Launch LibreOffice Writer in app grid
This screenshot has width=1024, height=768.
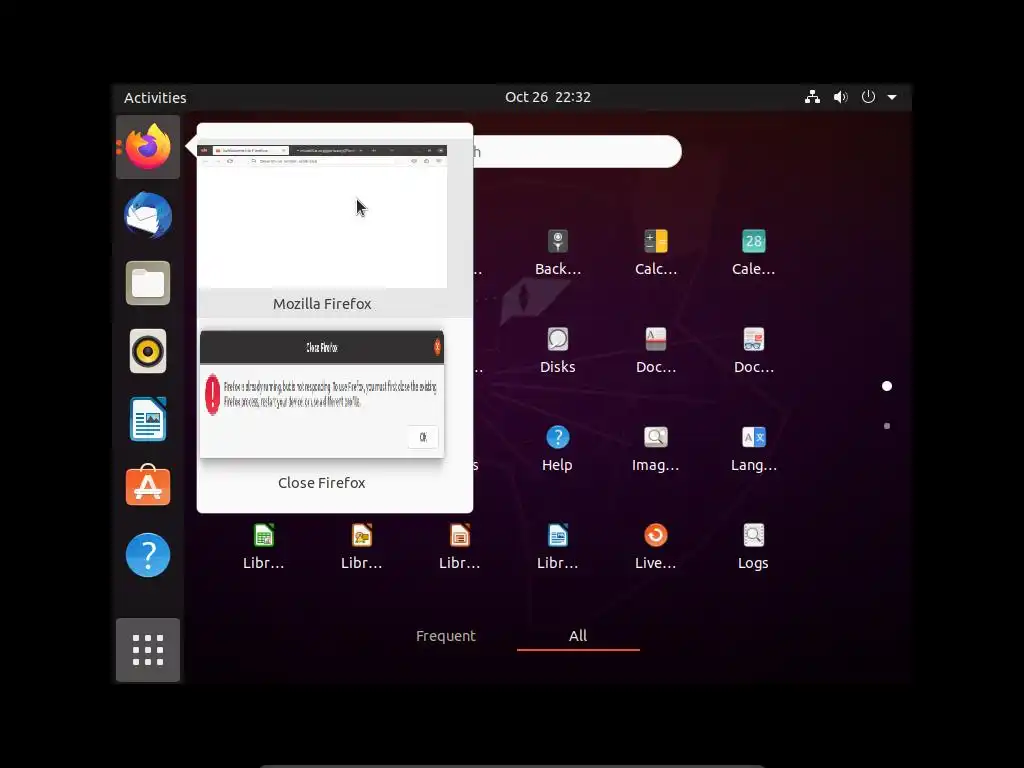[558, 546]
